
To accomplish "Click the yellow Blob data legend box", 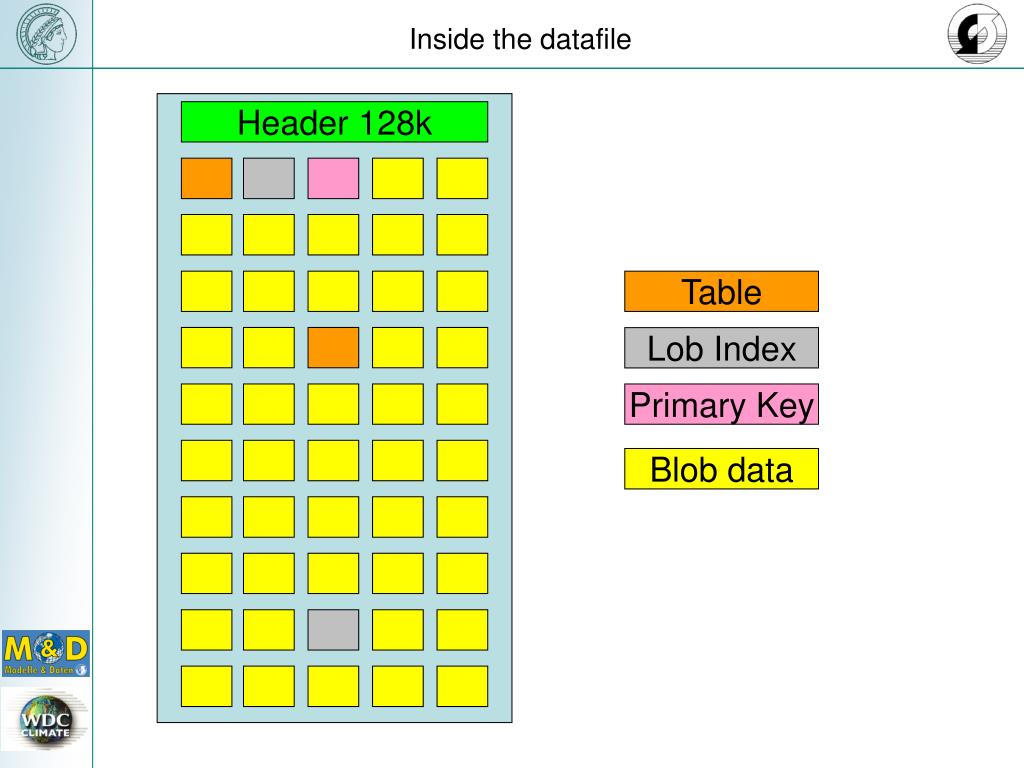I will click(x=721, y=469).
